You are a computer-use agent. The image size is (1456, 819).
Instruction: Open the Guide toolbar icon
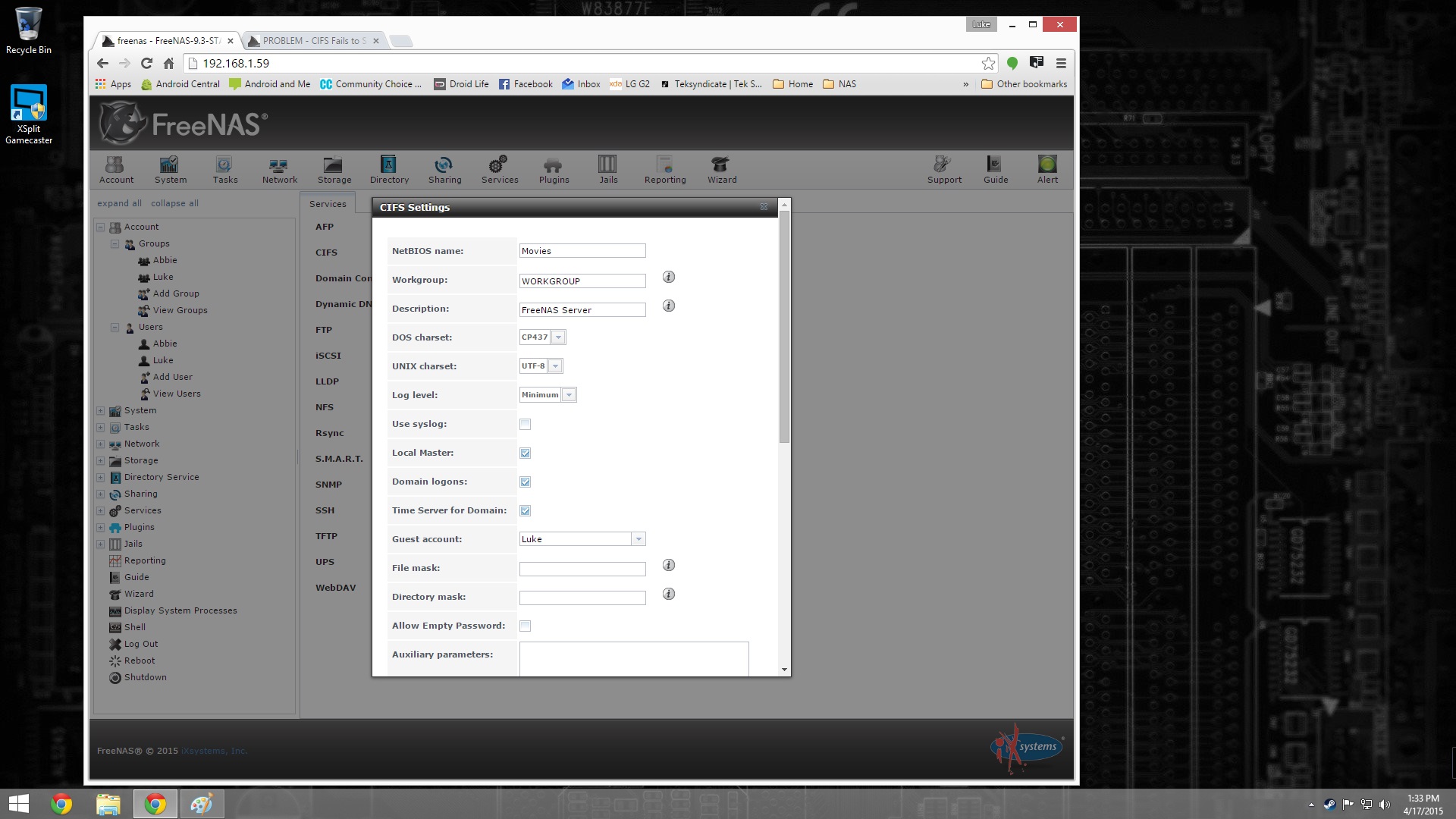click(x=995, y=170)
